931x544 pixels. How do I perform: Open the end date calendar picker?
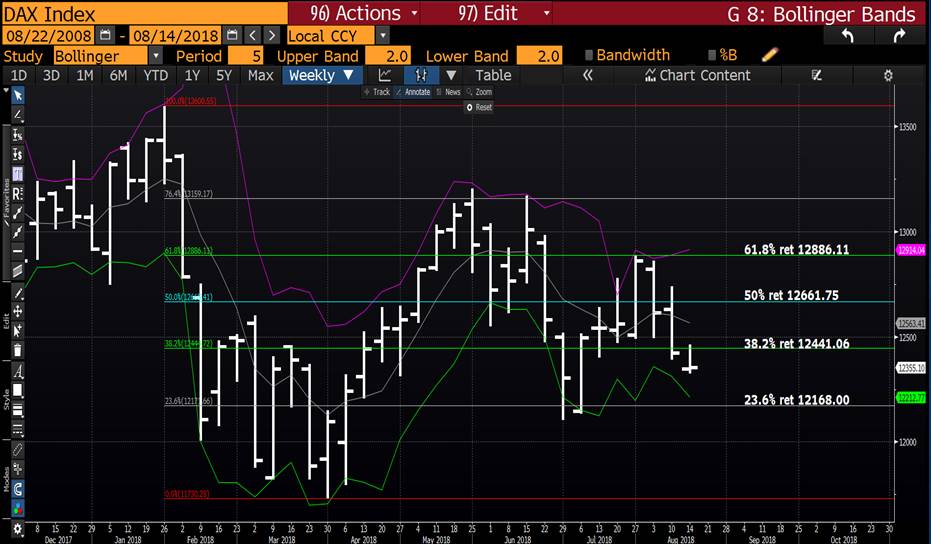[232, 35]
